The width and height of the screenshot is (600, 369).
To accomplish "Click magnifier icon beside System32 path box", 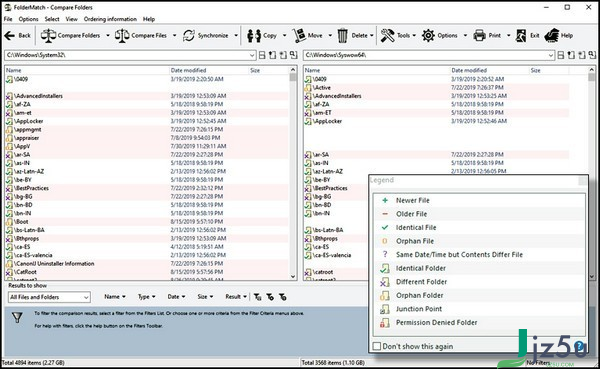I will (293, 55).
